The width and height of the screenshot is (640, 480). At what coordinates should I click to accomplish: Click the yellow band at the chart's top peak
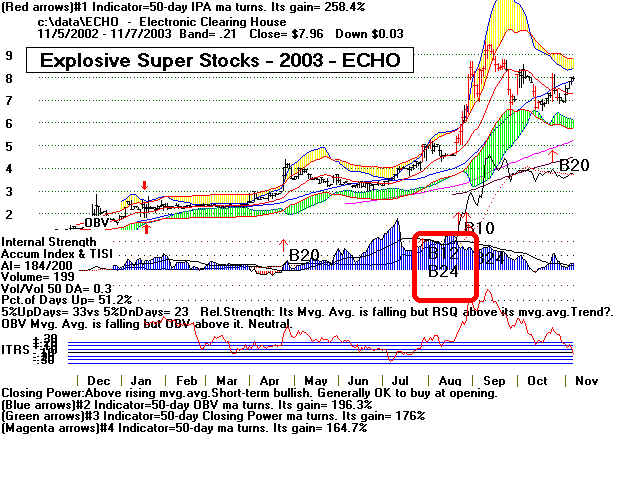(506, 20)
